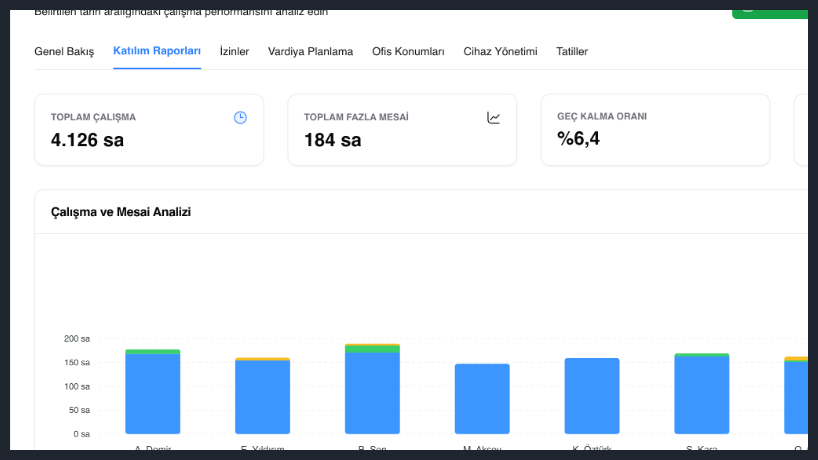Click the K. Öztürk chart bar
This screenshot has height=460, width=818.
click(x=592, y=396)
